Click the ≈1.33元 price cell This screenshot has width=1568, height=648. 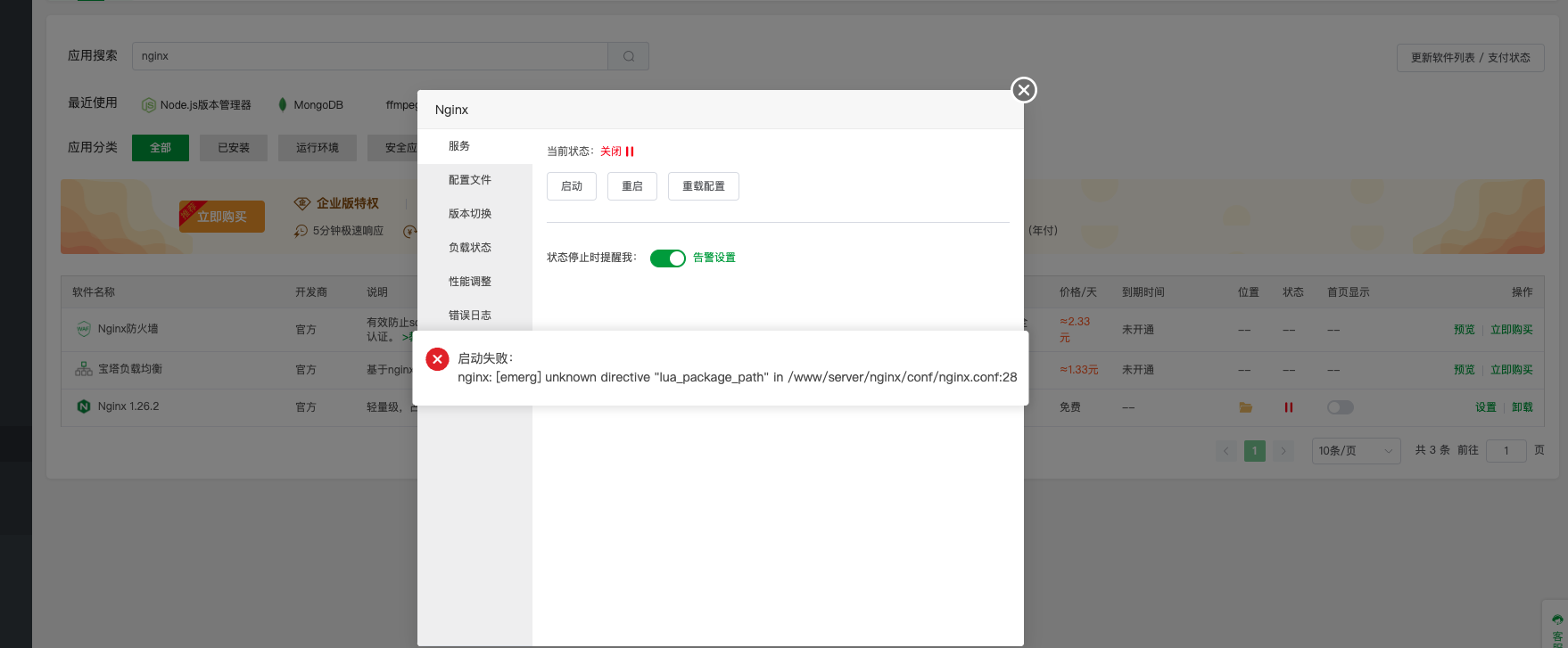(x=1079, y=370)
